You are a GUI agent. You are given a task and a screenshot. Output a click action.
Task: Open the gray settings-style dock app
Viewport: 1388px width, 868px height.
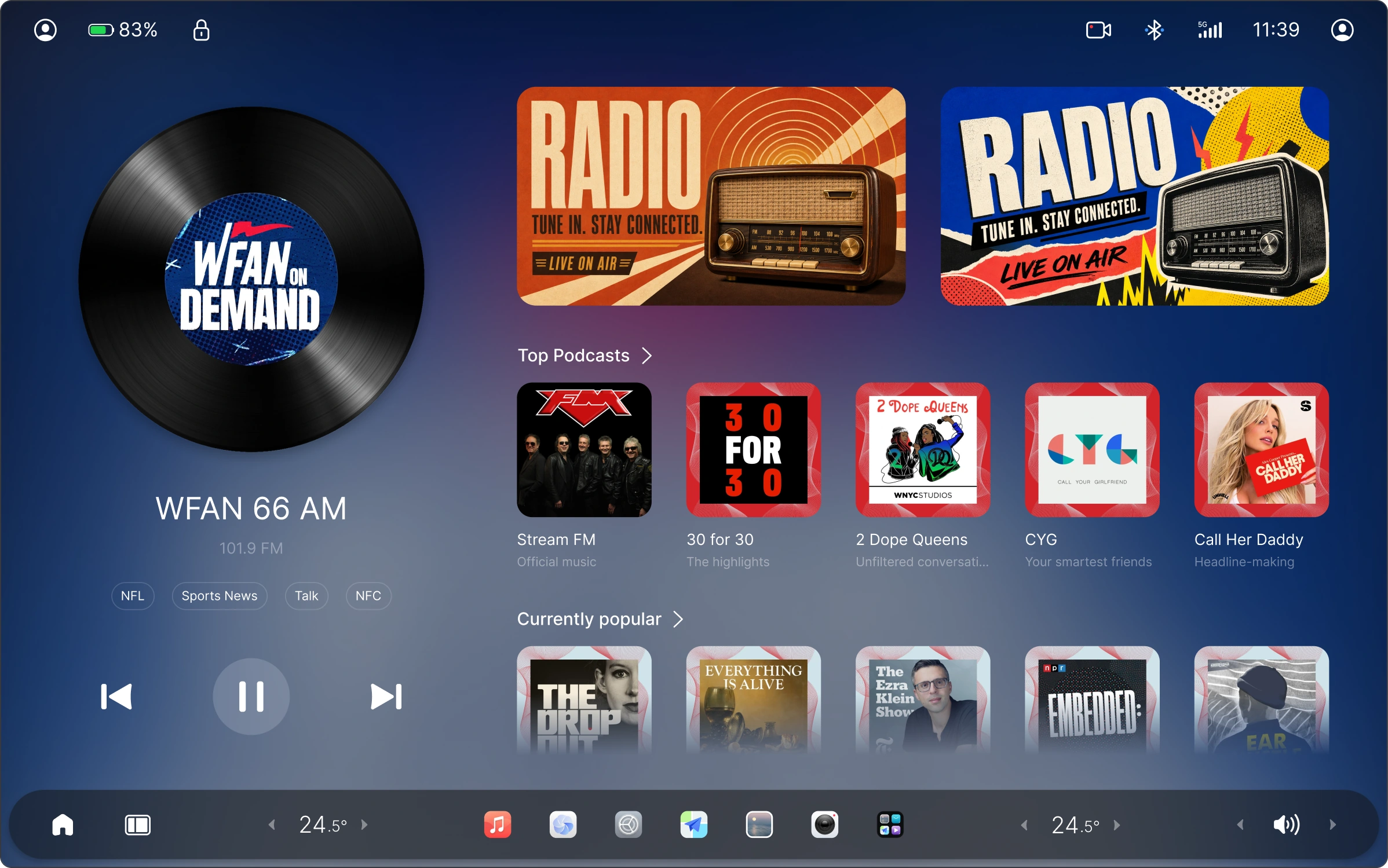point(628,825)
